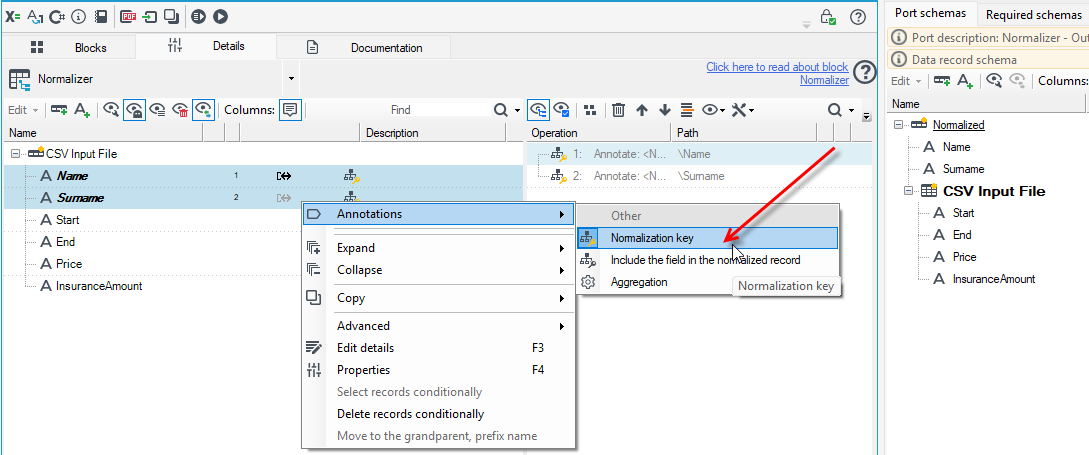Toggle the eye with lock view icon
This screenshot has width=1089, height=455.
coord(134,110)
